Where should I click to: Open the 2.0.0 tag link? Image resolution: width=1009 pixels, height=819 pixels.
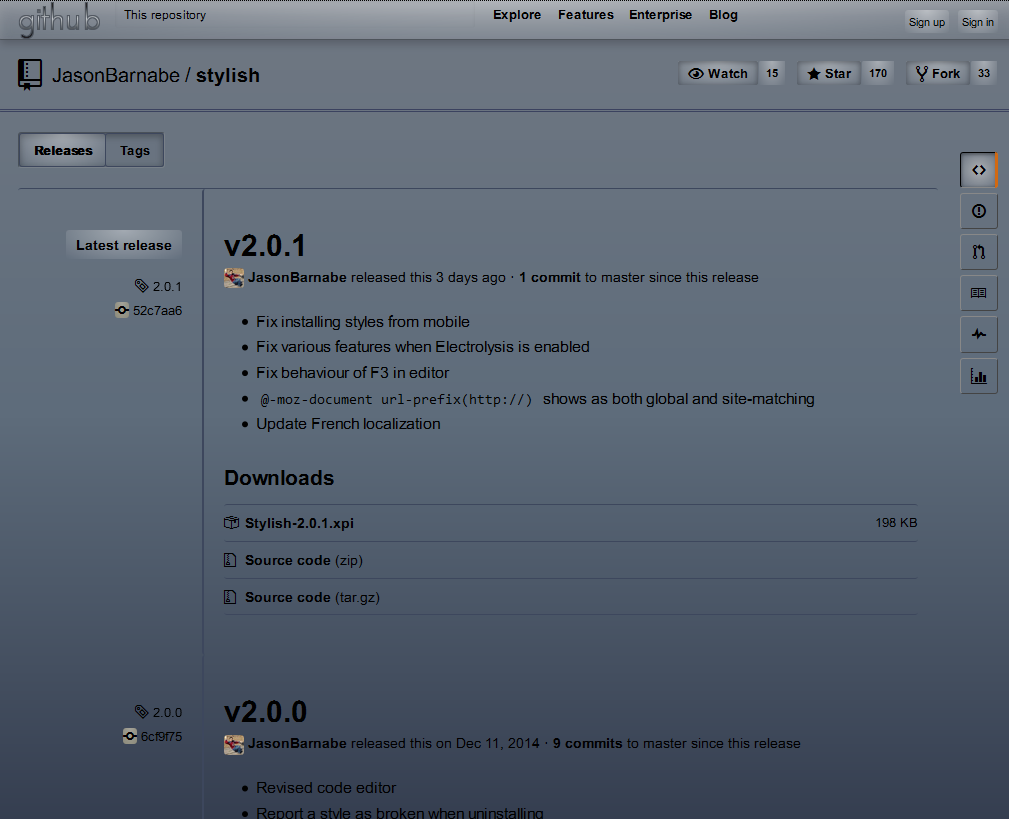click(x=167, y=712)
